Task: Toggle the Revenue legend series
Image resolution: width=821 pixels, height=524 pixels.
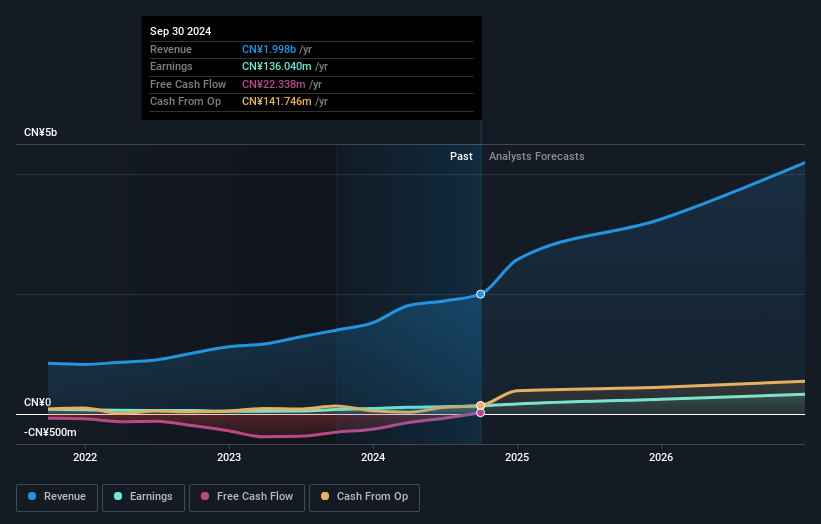Action: 57,497
